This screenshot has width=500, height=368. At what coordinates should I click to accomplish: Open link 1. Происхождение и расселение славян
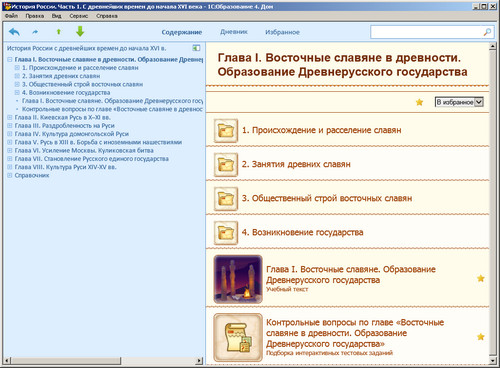coord(321,130)
